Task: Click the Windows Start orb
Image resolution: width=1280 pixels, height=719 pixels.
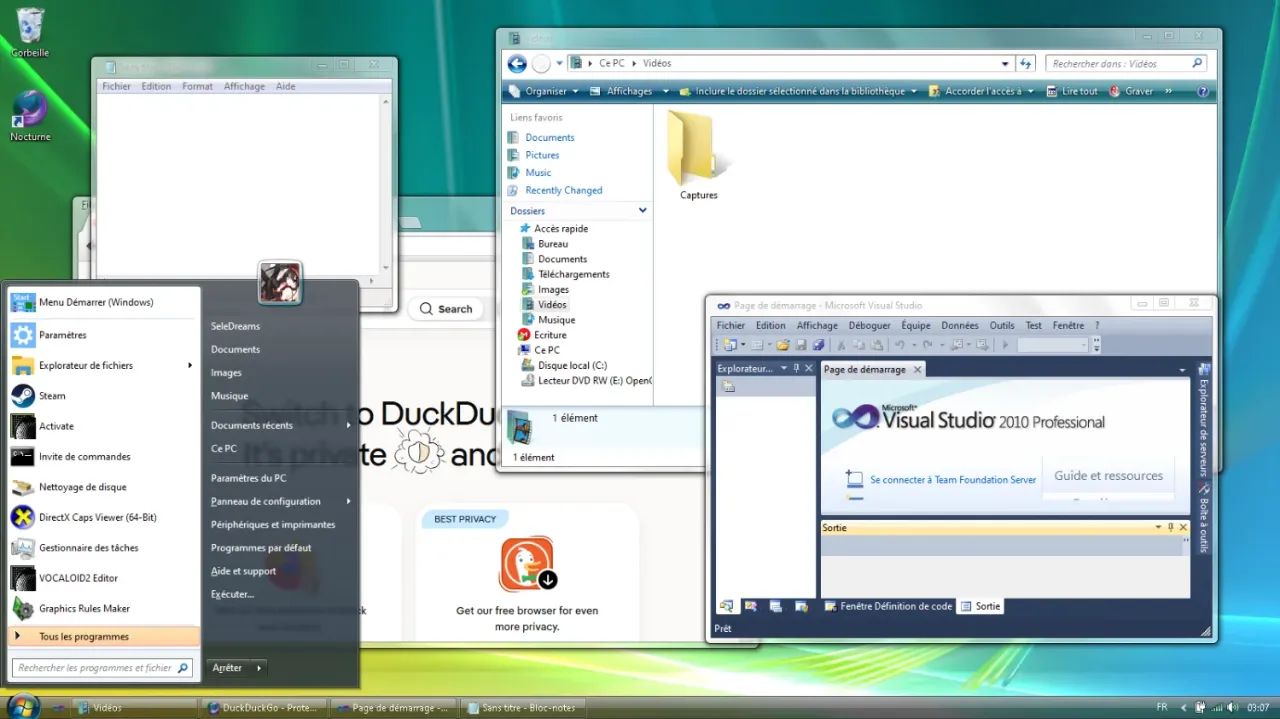Action: (22, 706)
